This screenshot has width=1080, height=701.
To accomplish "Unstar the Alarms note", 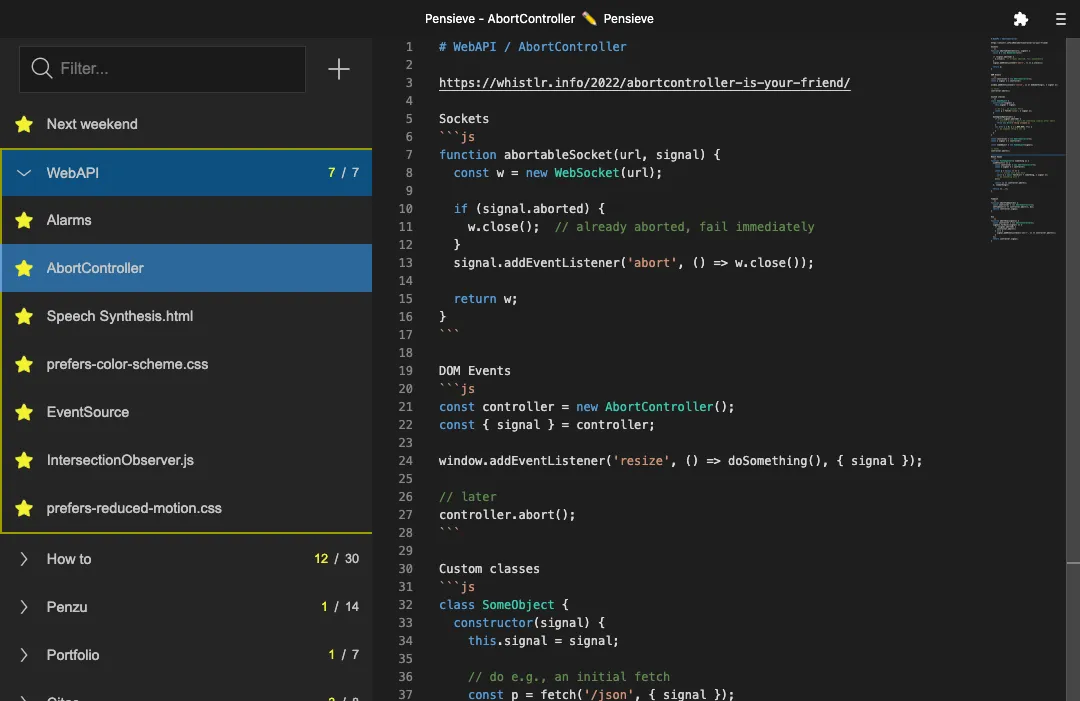I will click(24, 220).
